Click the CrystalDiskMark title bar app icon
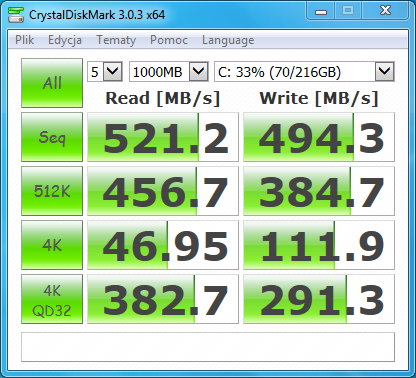416x378 pixels. click(16, 15)
